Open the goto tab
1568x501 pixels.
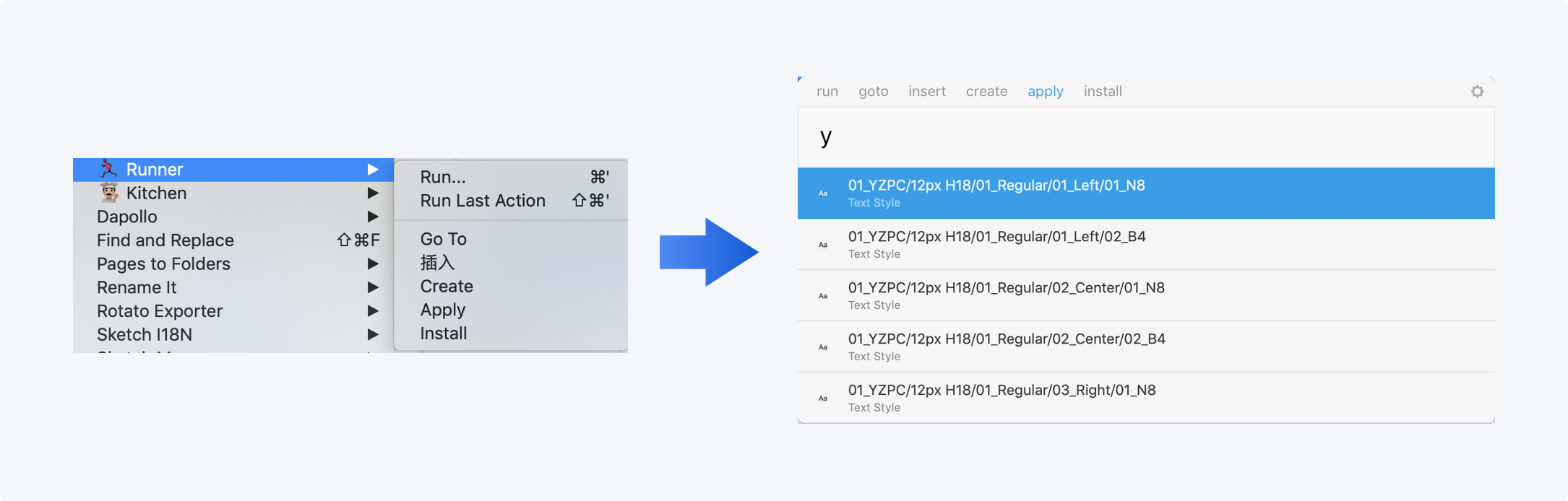(873, 92)
